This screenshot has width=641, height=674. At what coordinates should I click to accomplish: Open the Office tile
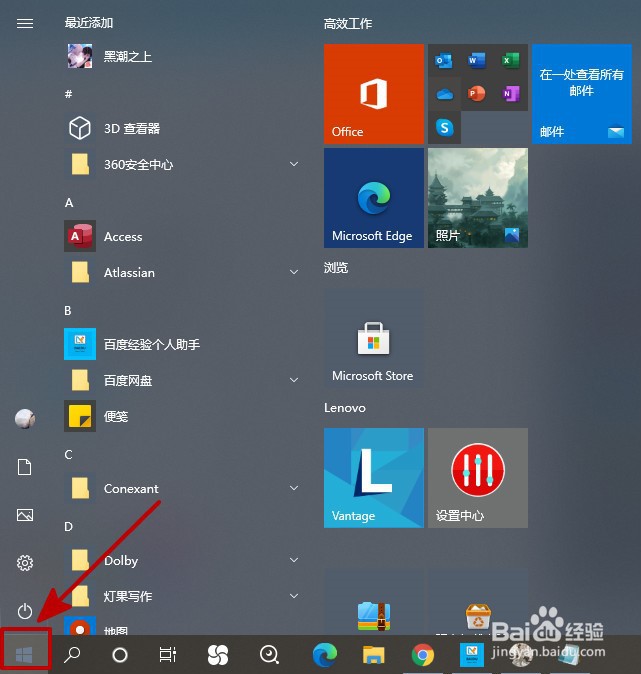pos(374,94)
